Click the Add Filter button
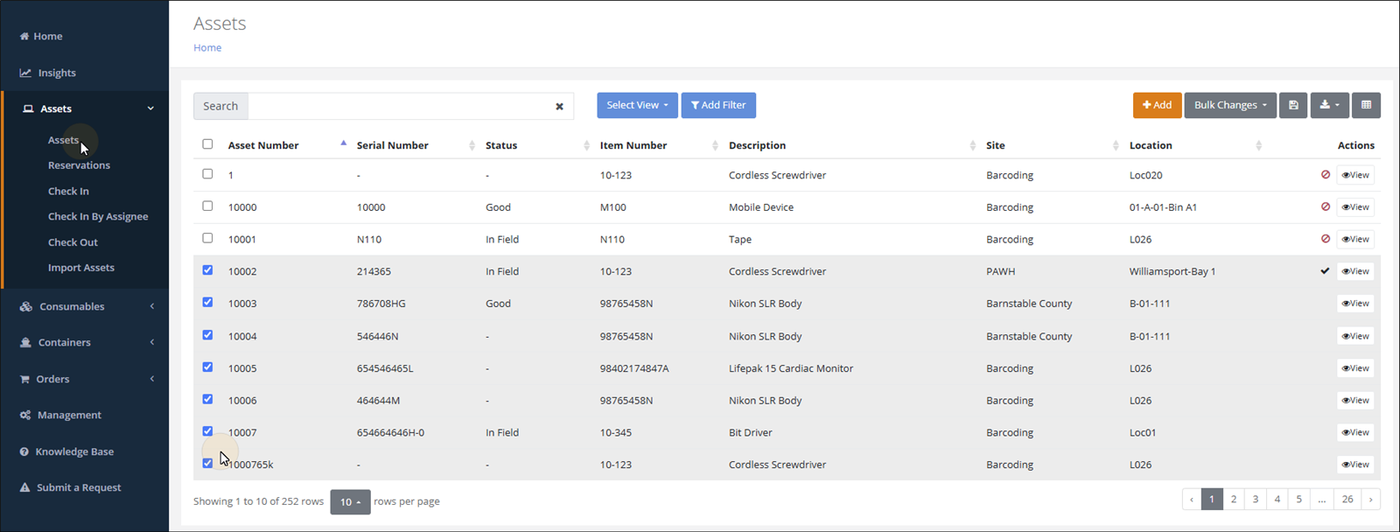 click(719, 105)
